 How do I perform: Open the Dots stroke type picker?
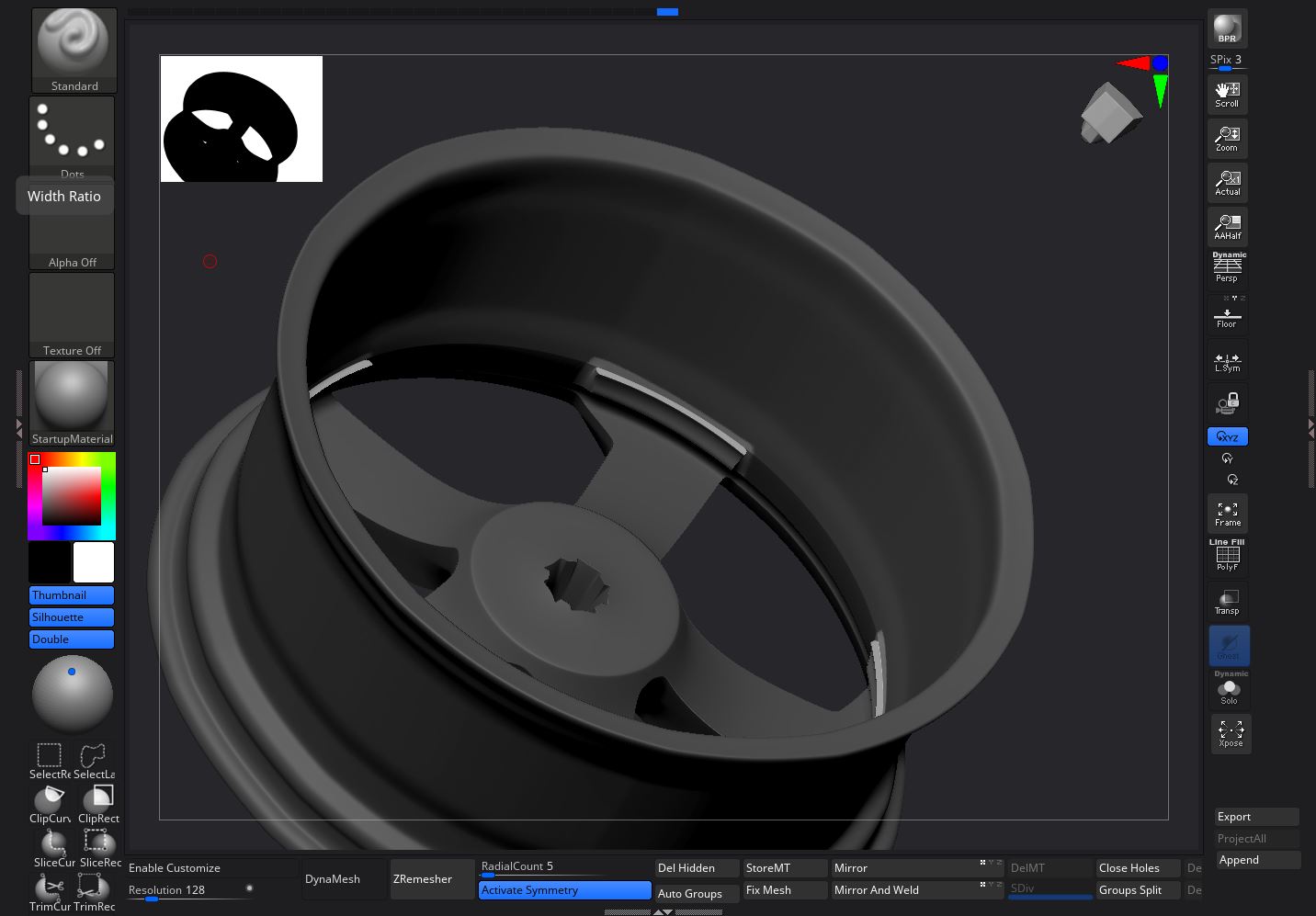(x=72, y=138)
